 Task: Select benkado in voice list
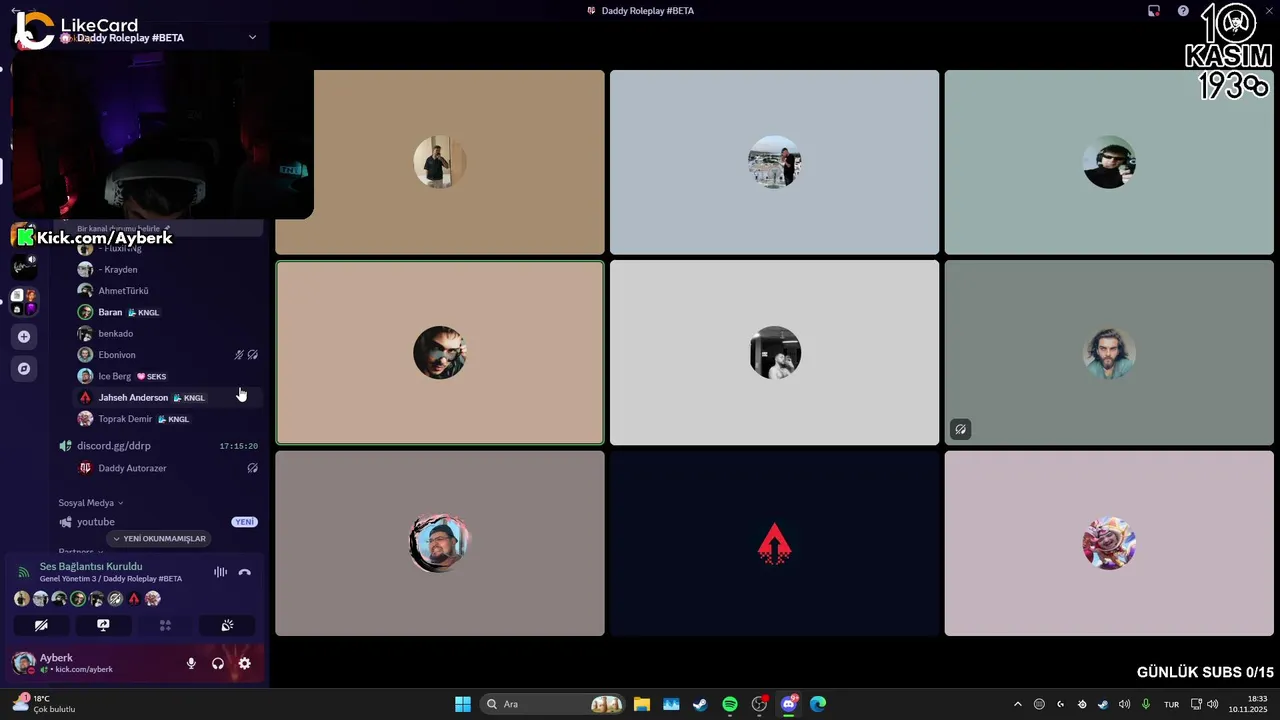click(x=168, y=333)
